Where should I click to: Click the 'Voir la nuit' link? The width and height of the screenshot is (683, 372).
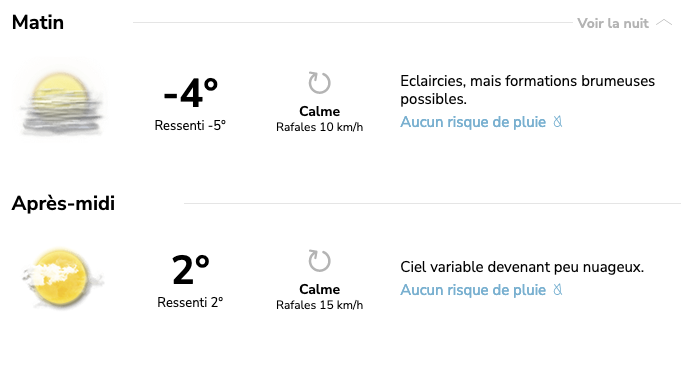tap(613, 23)
